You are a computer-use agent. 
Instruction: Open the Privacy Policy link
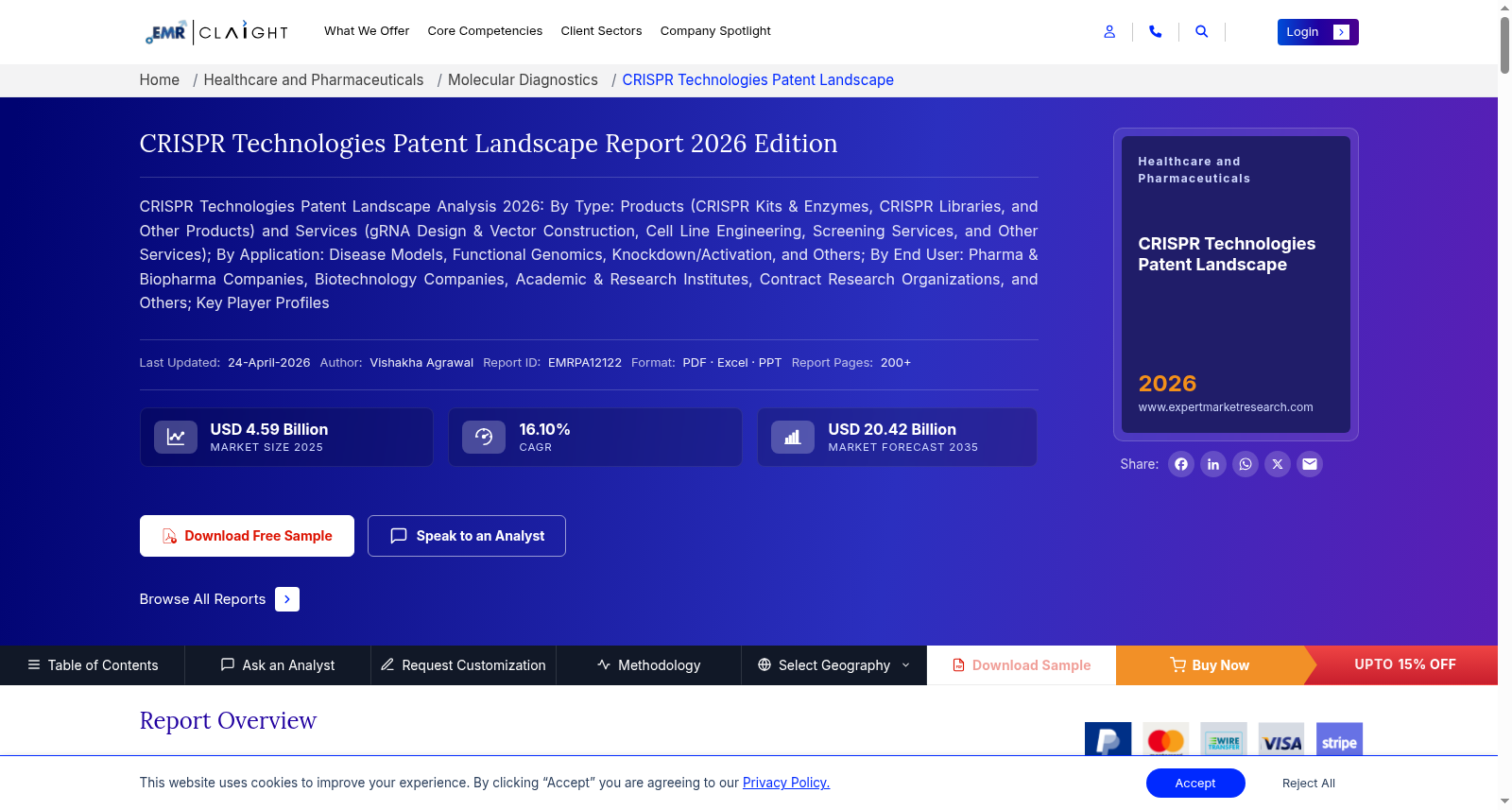coord(786,783)
